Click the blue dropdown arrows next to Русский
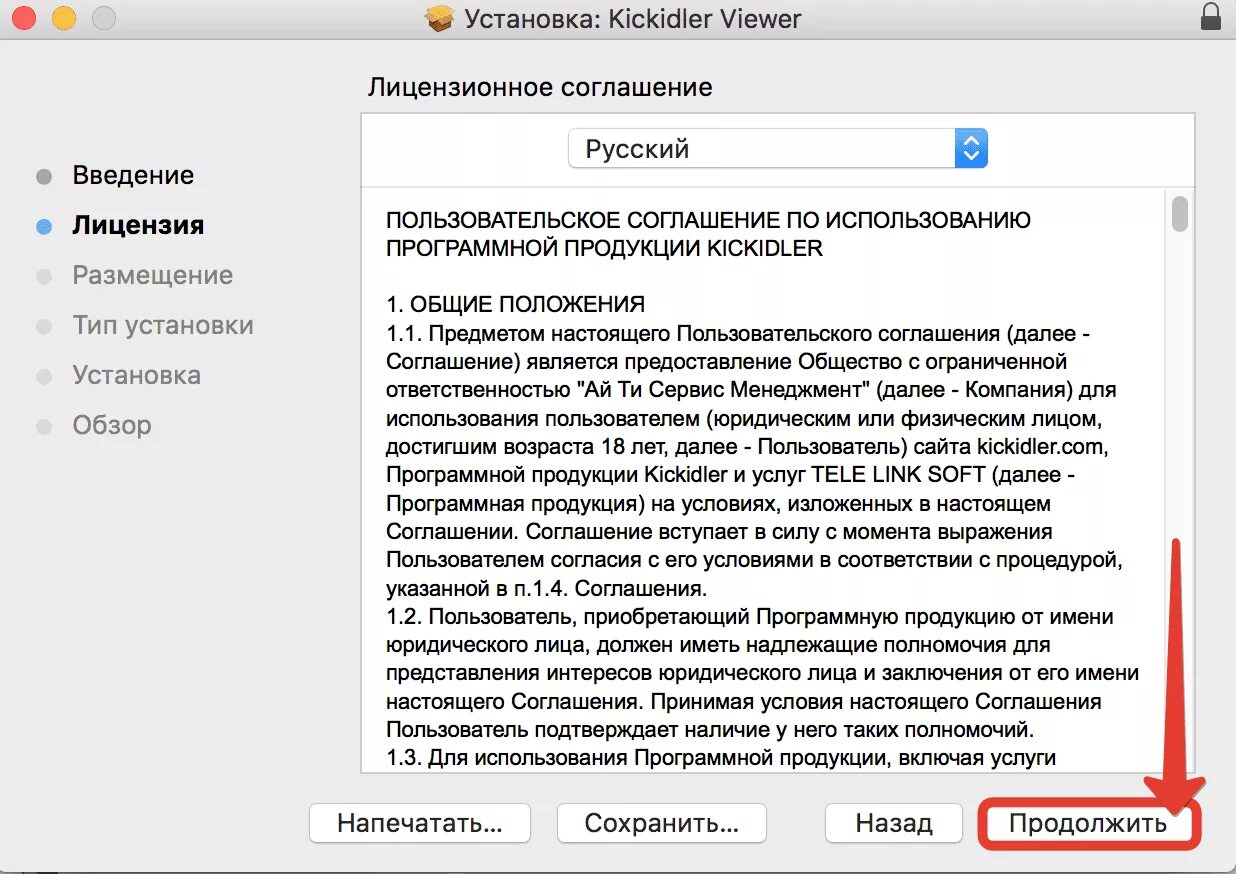Image resolution: width=1236 pixels, height=874 pixels. [971, 149]
